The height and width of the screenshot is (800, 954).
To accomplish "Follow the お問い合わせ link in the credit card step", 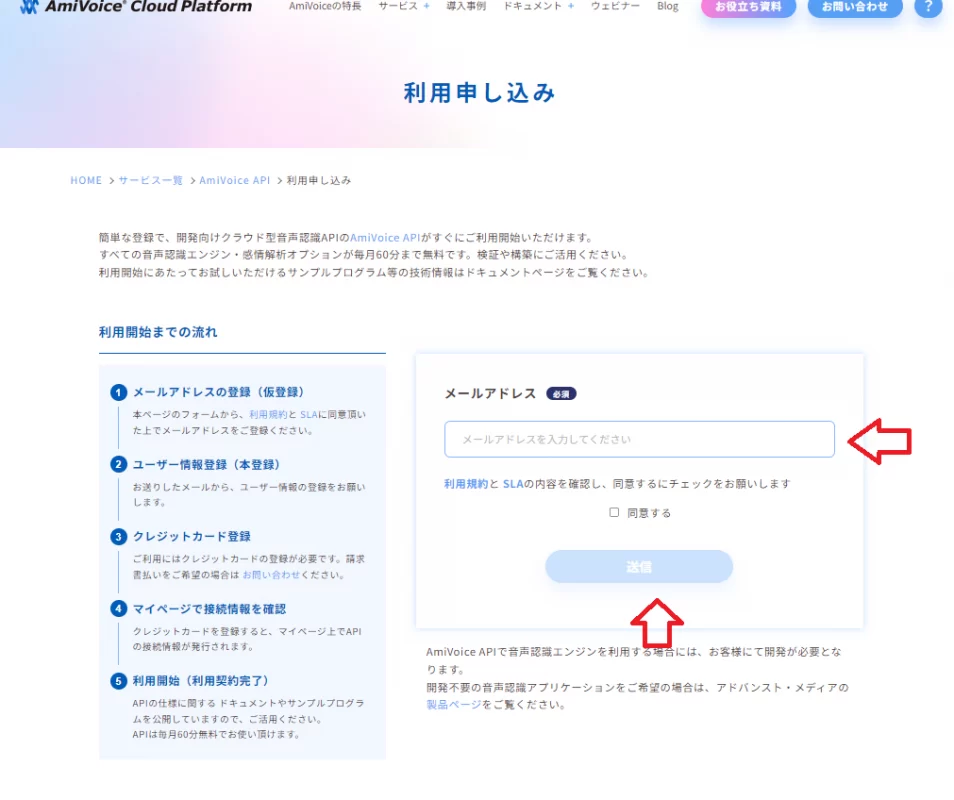I will pyautogui.click(x=271, y=574).
